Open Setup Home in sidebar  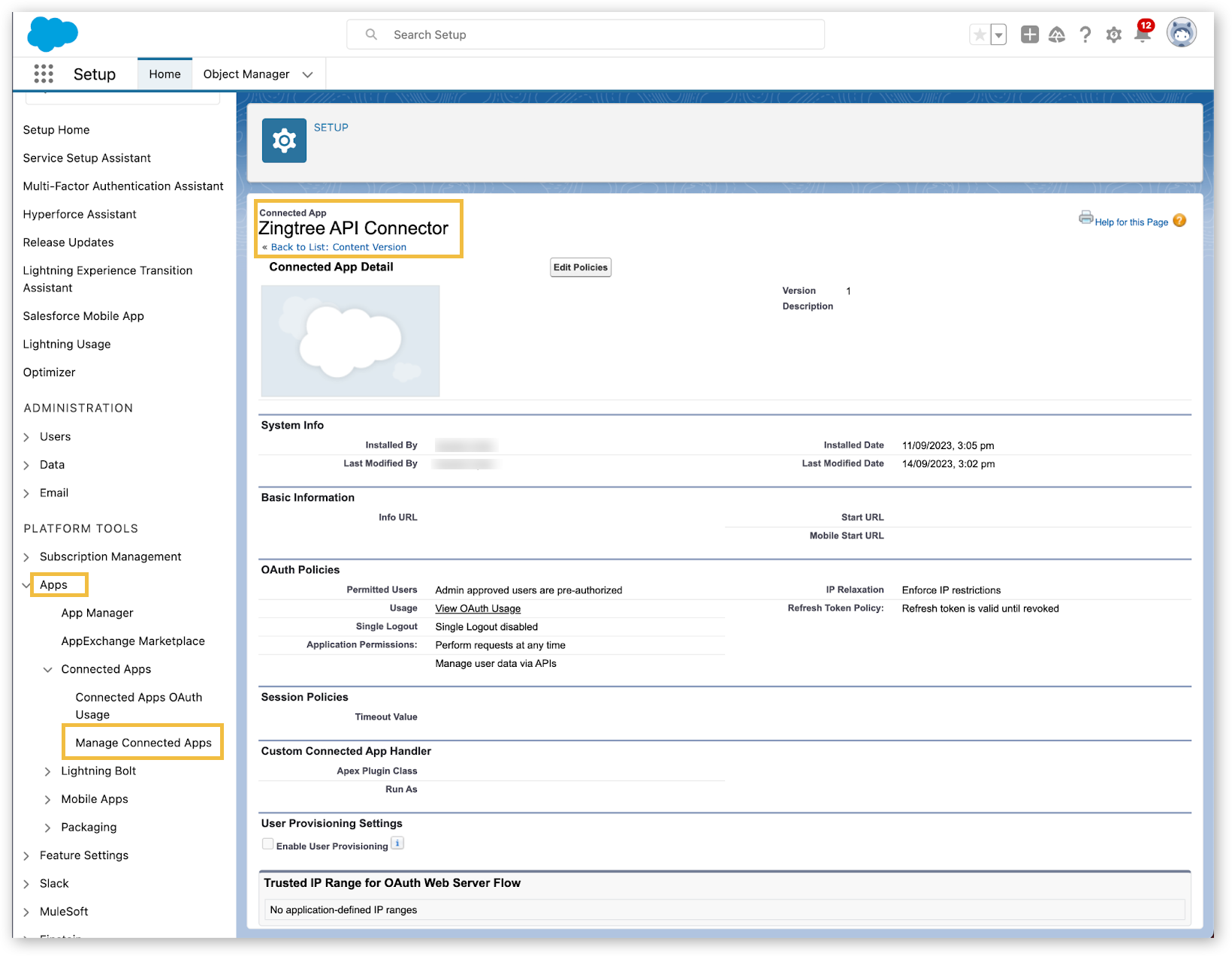tap(56, 130)
